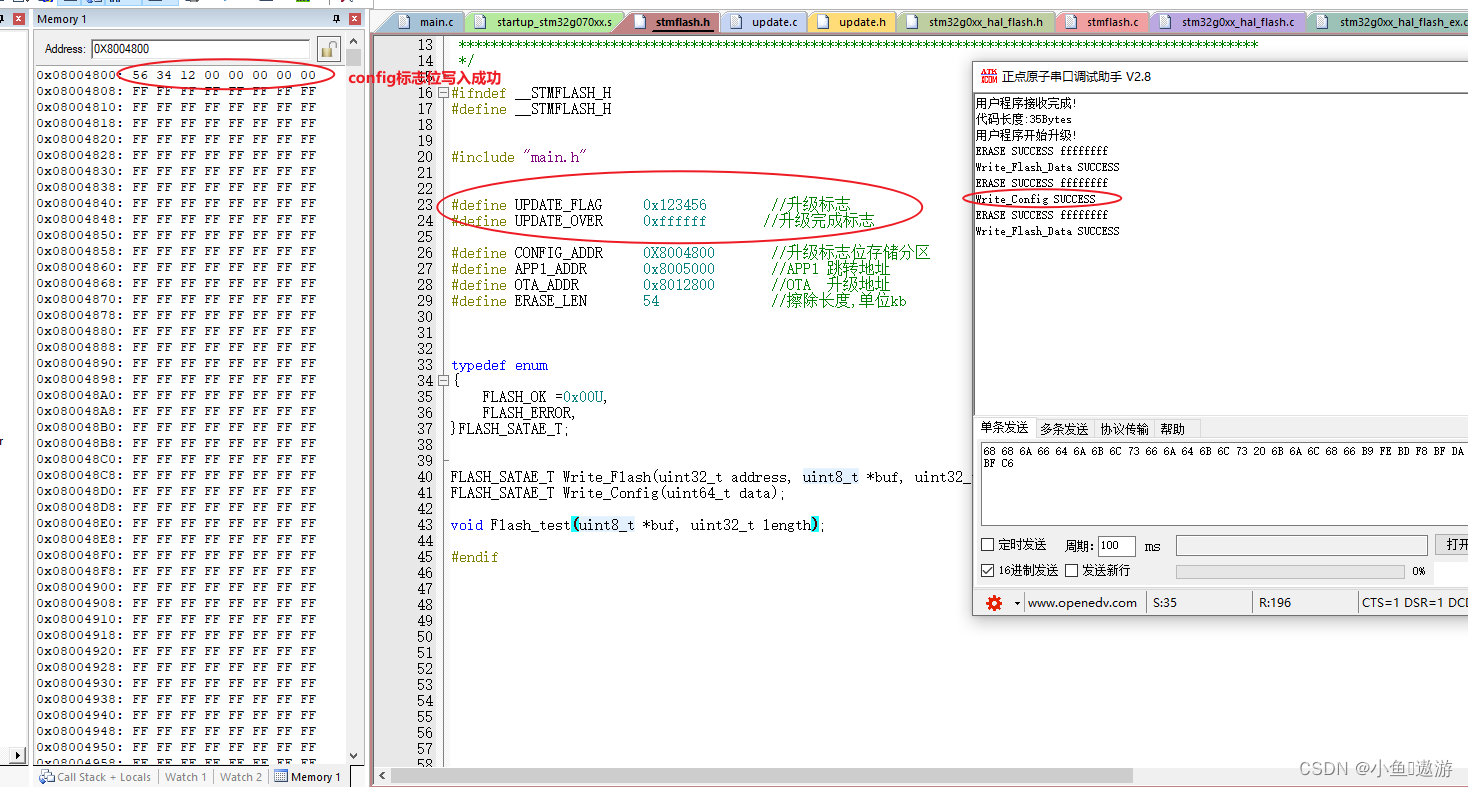
Task: Open the update.h tab
Action: click(x=853, y=22)
